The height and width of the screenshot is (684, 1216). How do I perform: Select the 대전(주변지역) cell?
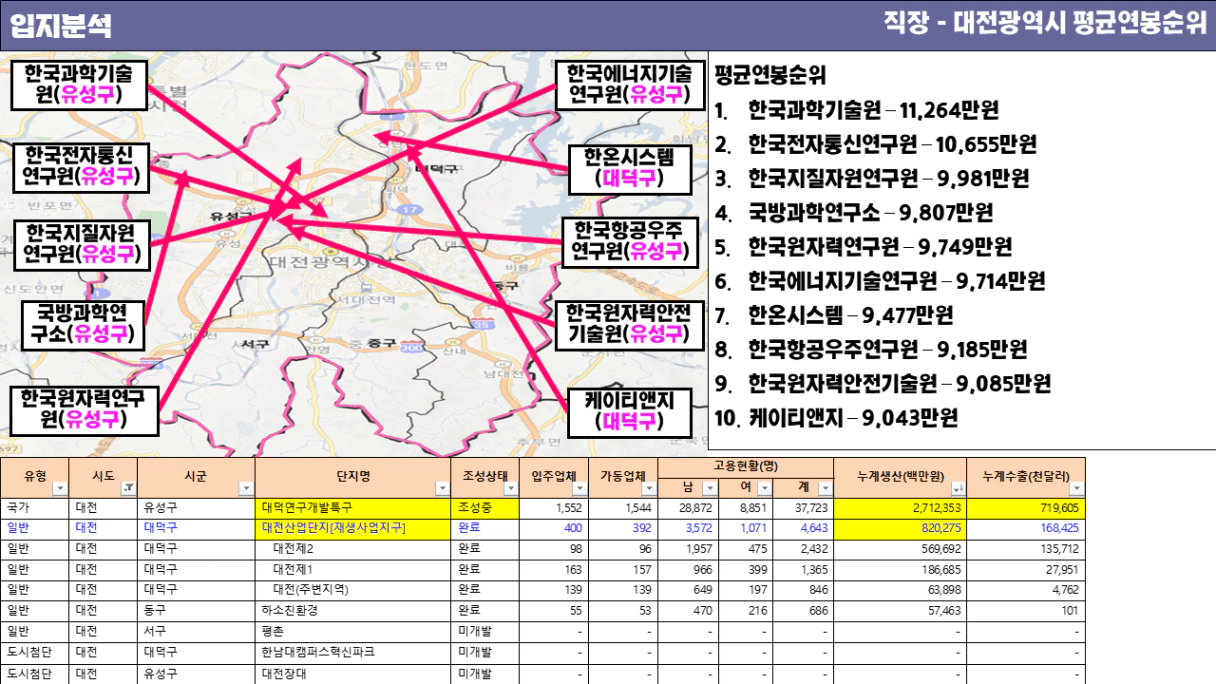click(x=353, y=590)
